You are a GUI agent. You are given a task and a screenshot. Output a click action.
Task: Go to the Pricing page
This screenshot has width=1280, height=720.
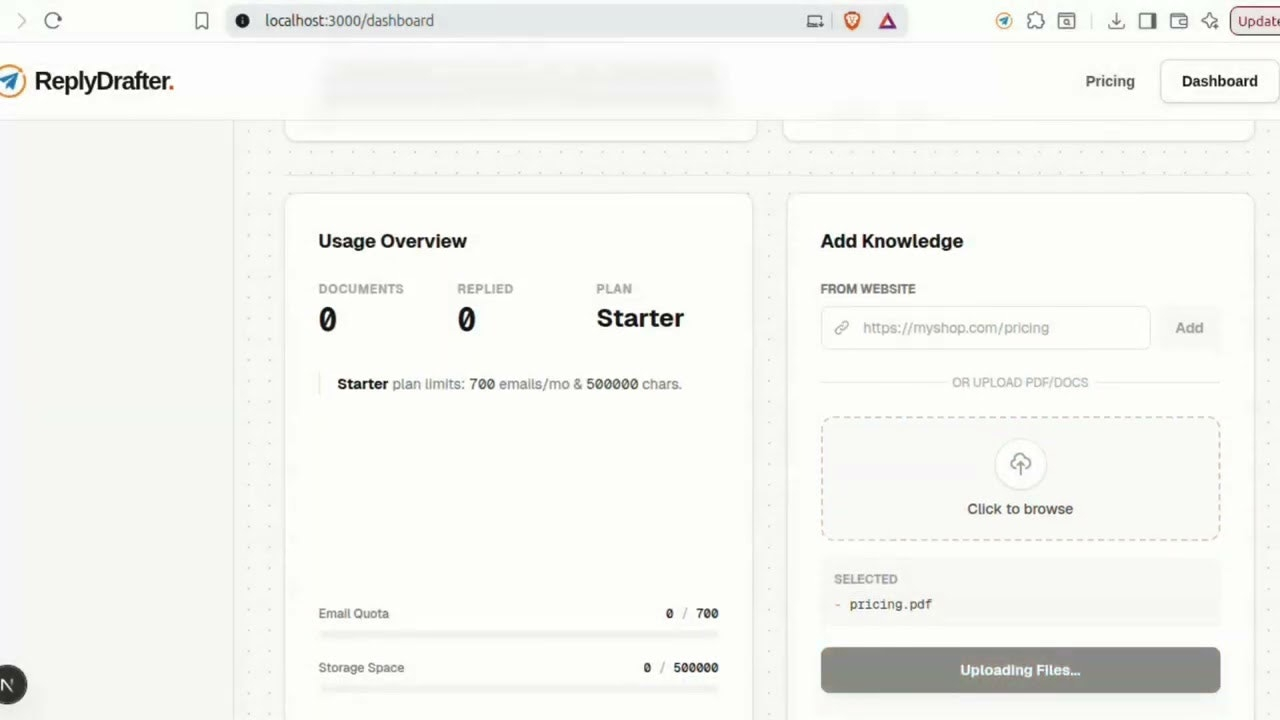[1110, 81]
